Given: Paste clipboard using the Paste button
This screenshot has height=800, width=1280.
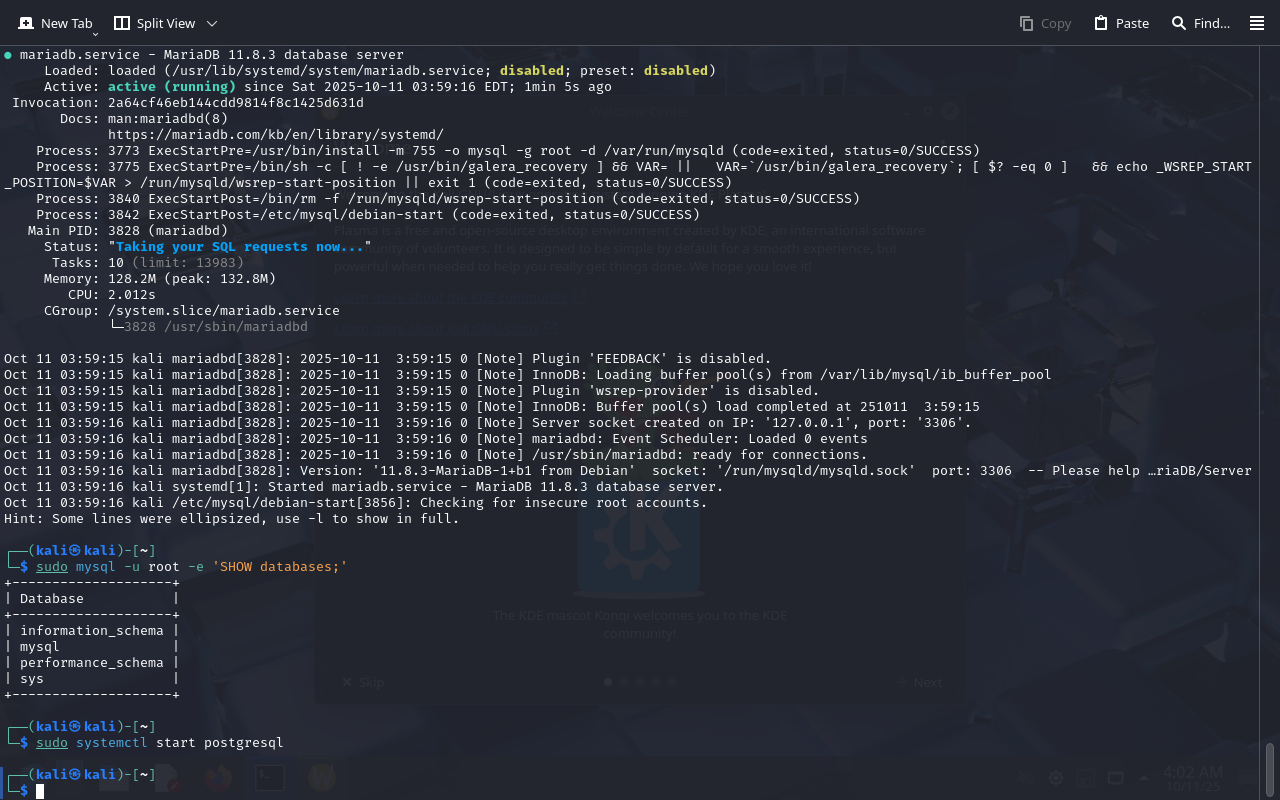Looking at the screenshot, I should (1121, 23).
